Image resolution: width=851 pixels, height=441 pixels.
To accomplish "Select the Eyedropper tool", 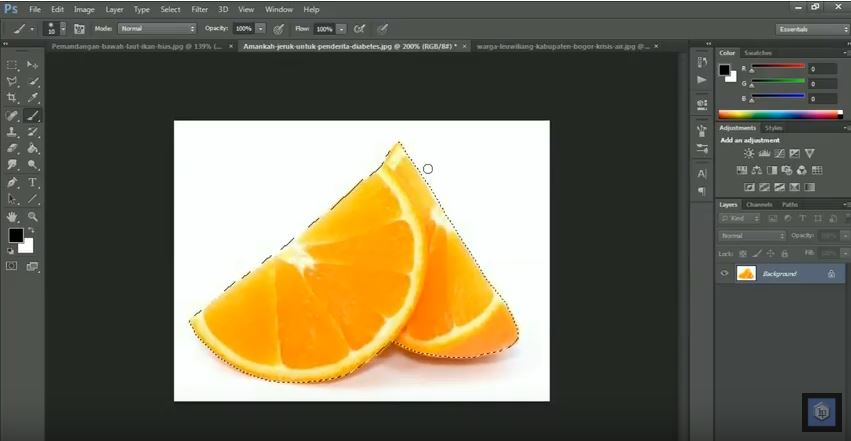I will [x=33, y=98].
